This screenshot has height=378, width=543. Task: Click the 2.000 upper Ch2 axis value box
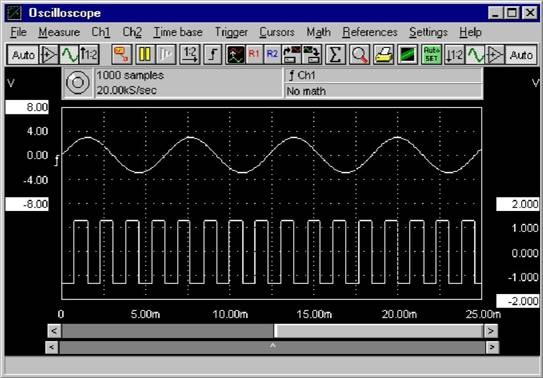coord(518,204)
